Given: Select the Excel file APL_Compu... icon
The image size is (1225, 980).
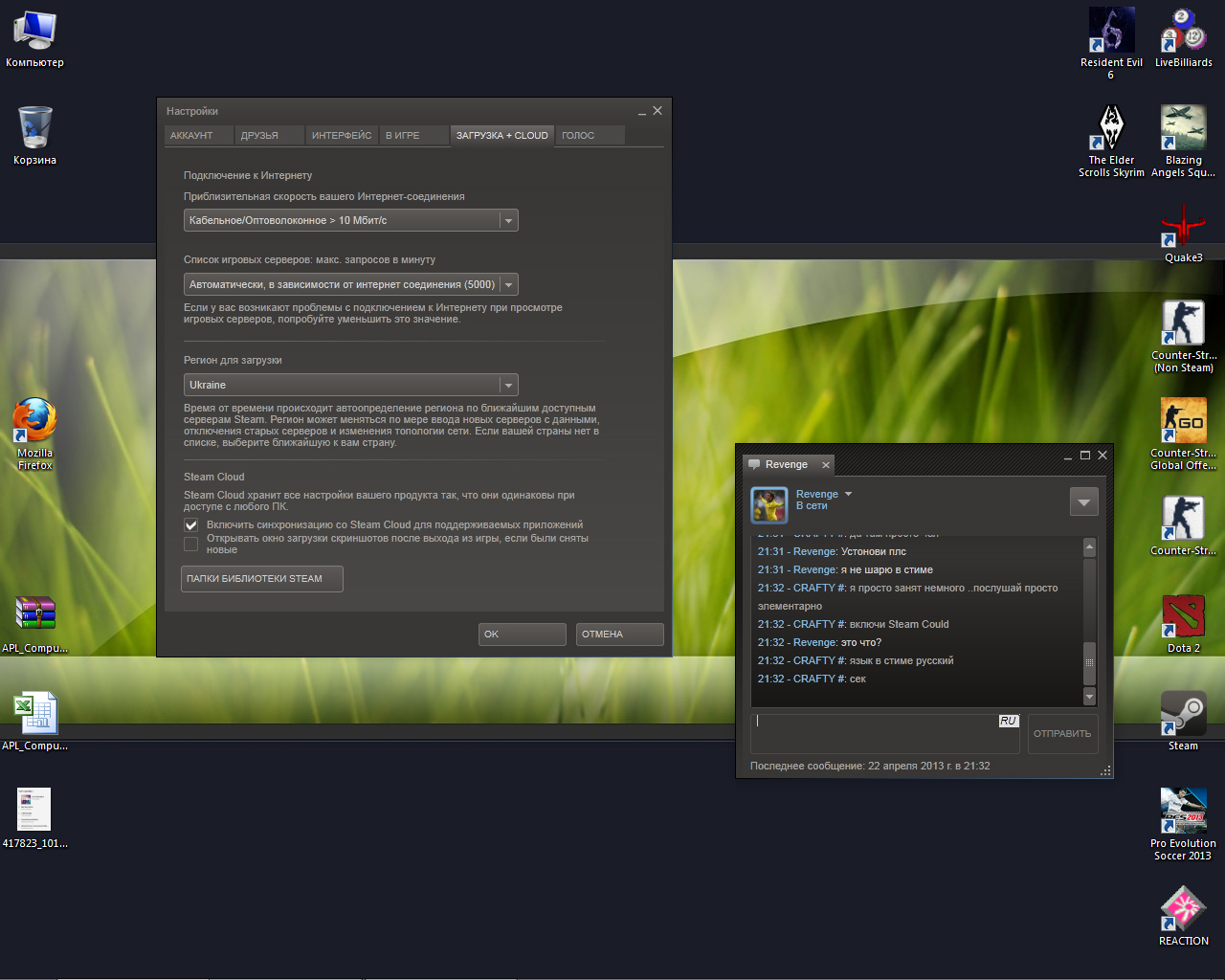Looking at the screenshot, I should [x=34, y=721].
